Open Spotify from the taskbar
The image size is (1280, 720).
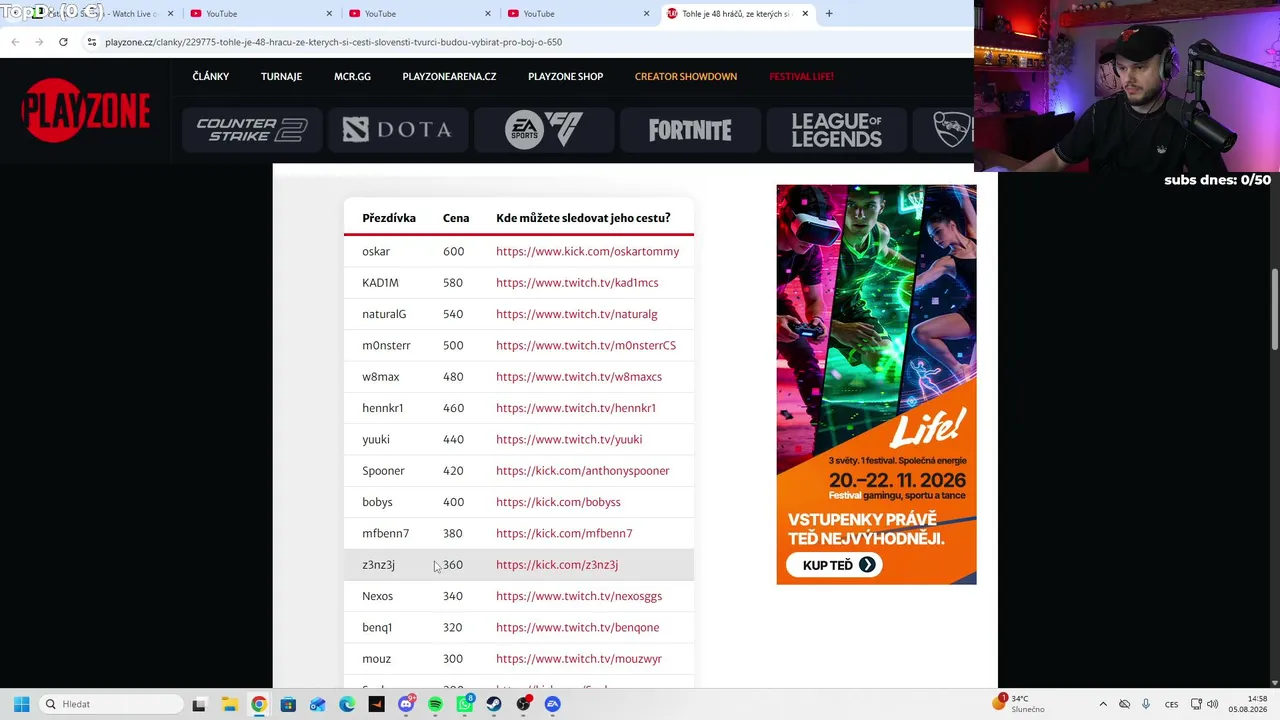[x=435, y=704]
